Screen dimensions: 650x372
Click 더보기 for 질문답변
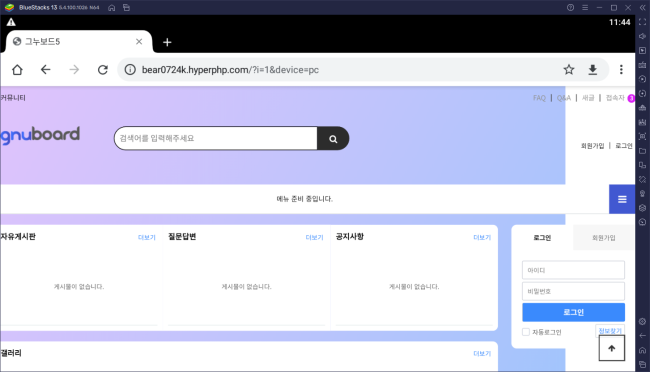pos(314,237)
